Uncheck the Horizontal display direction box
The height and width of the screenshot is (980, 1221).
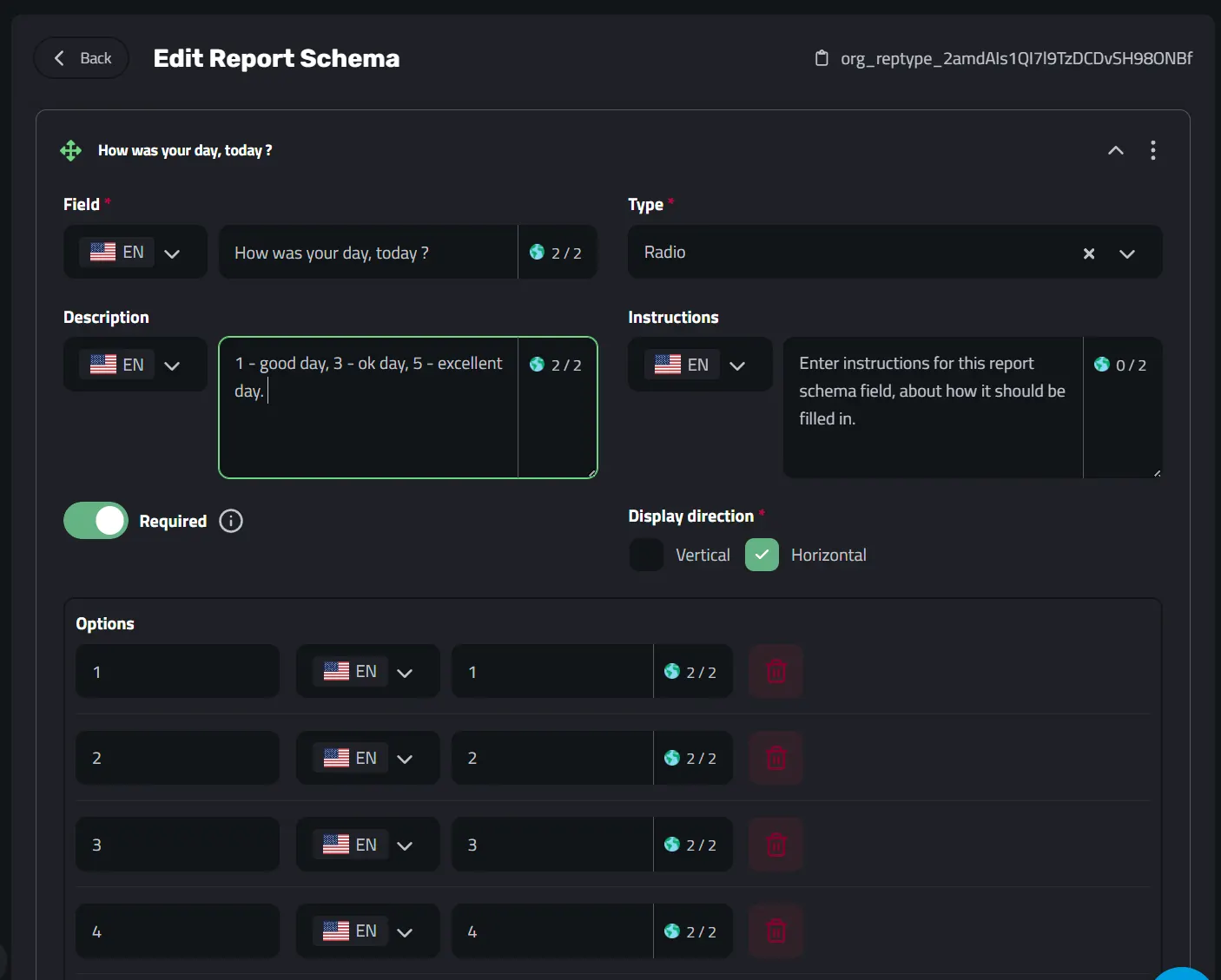coord(762,555)
